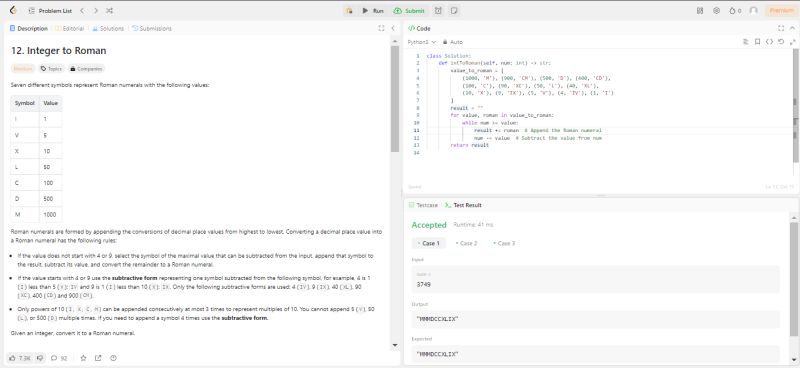Open the Companies tag
800x368 pixels.
tap(86, 68)
